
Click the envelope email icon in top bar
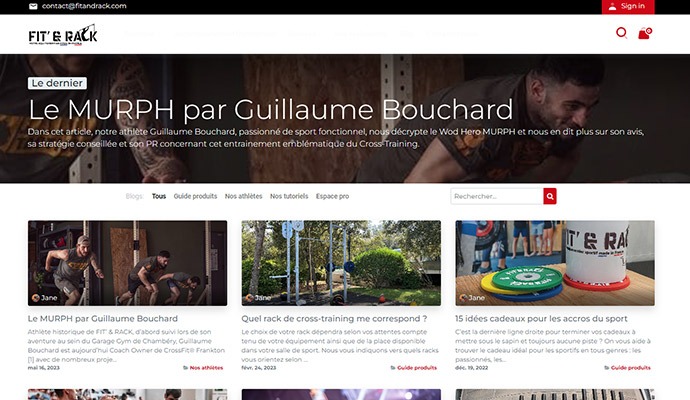pos(33,6)
